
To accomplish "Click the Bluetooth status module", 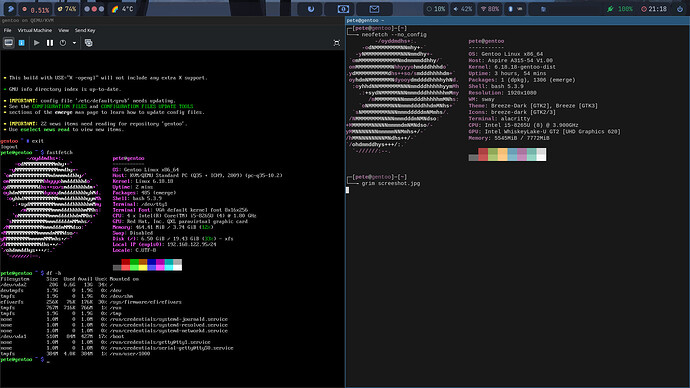I will 515,9.
